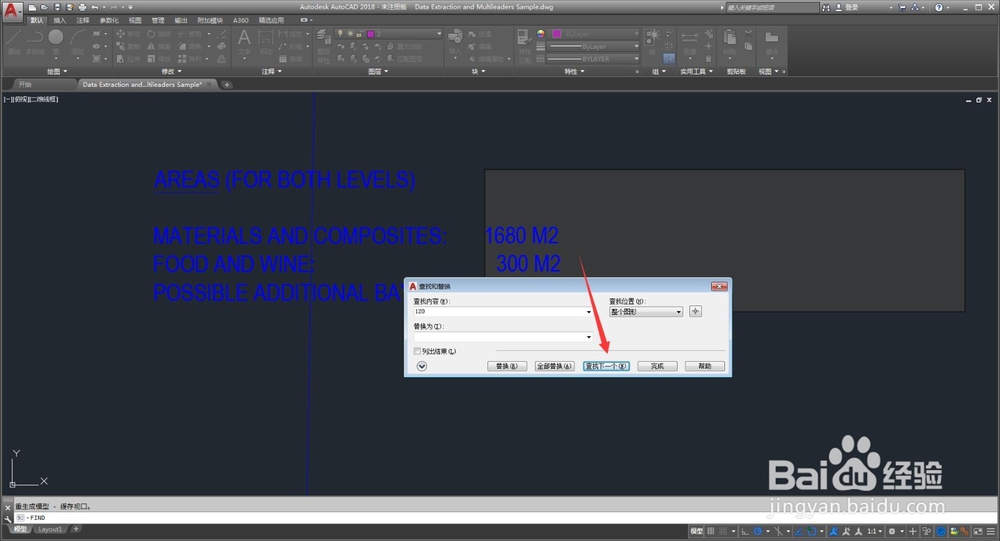
Task: Click the Save As icon in quick access toolbar
Action: (x=70, y=8)
